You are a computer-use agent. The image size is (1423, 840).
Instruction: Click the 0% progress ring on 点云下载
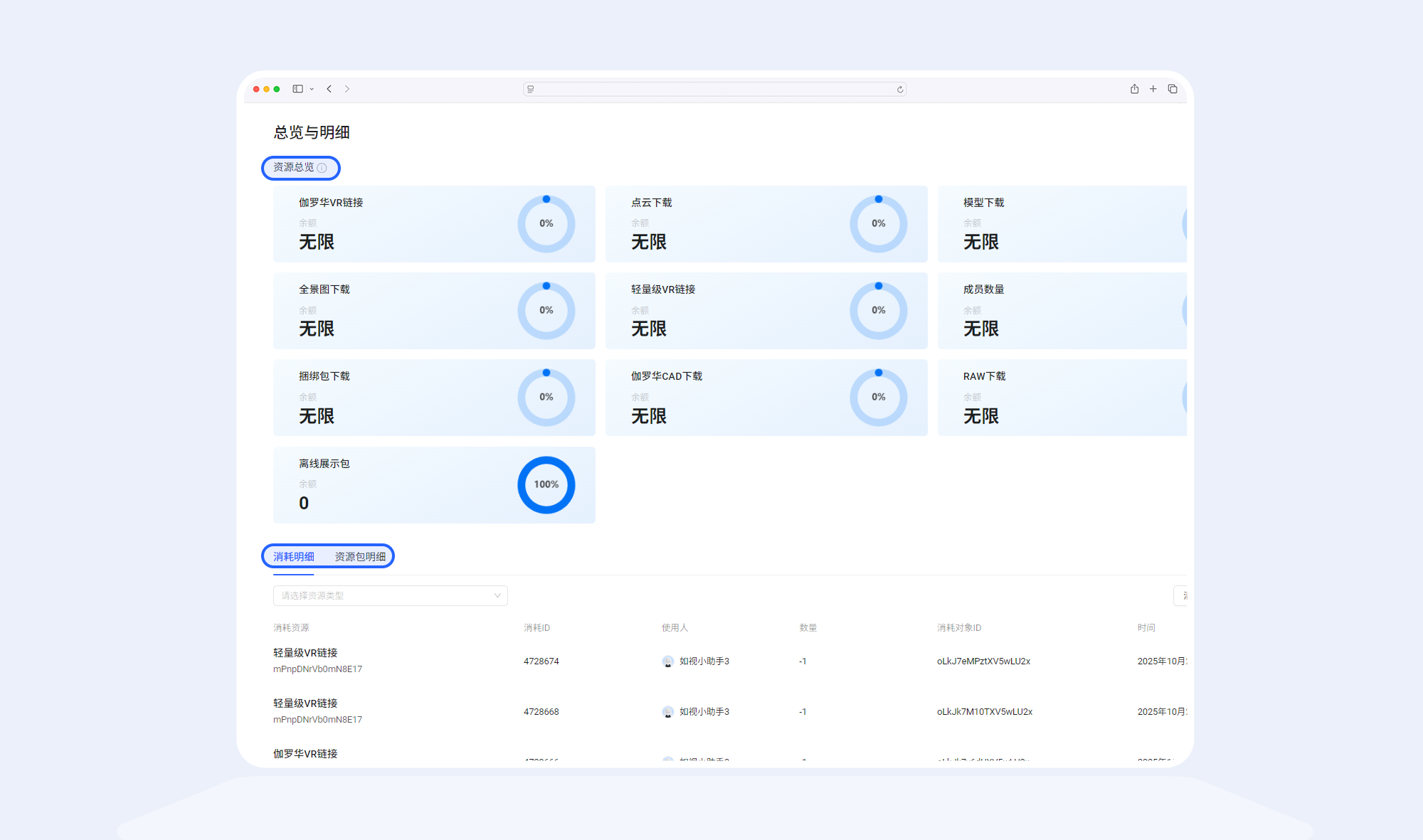pyautogui.click(x=878, y=223)
